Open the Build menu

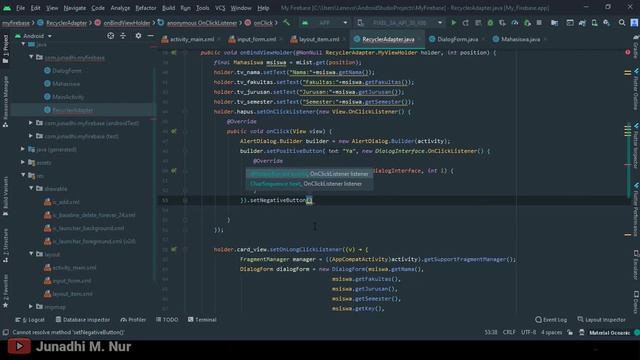point(168,8)
